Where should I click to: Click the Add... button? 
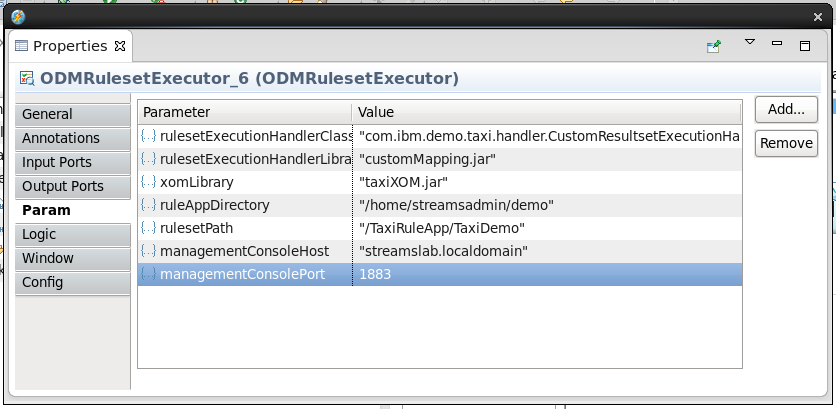click(786, 109)
